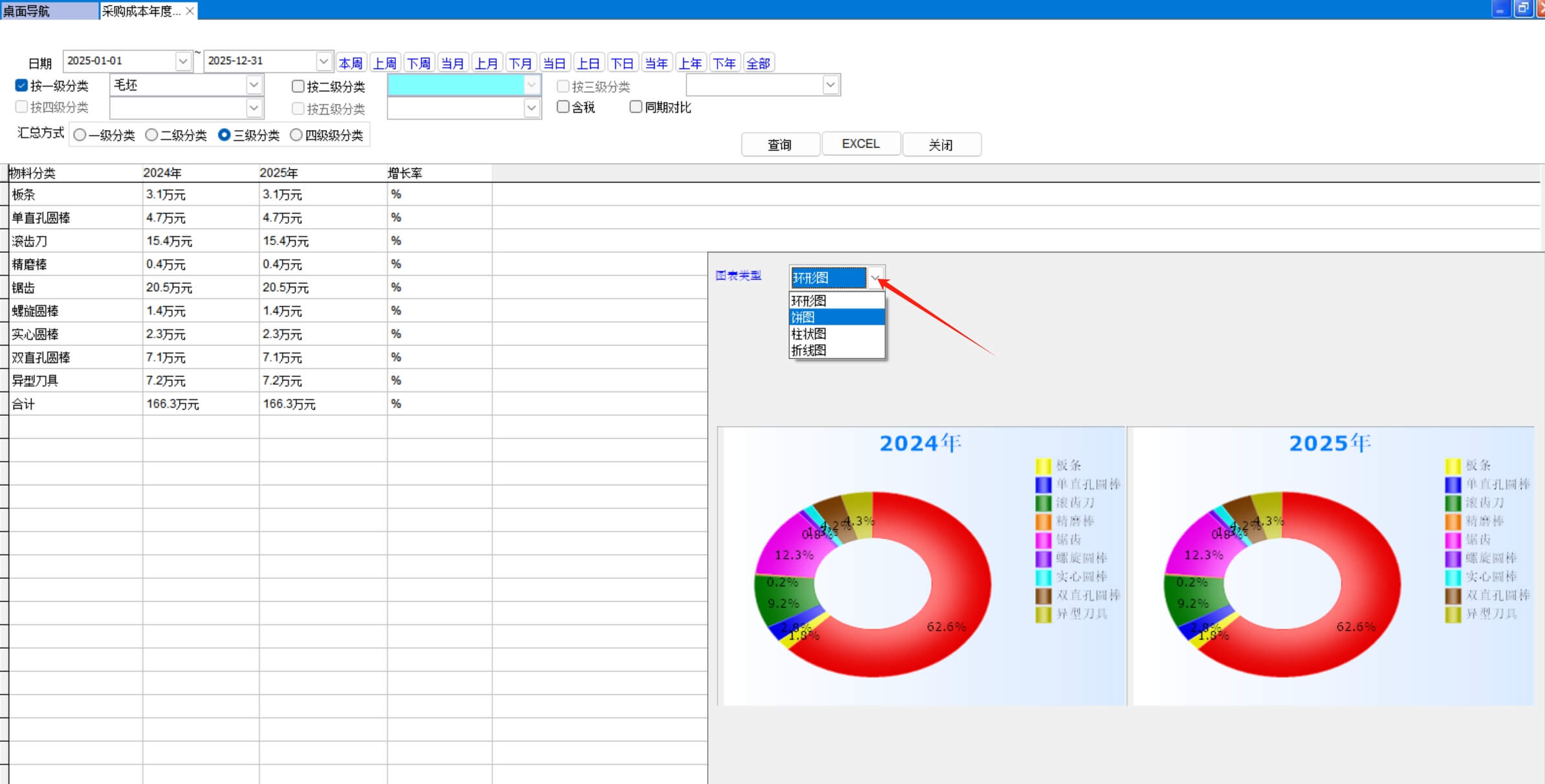Screen dimensions: 1545x784
Task: Select 饼图 from chart type list
Action: 836,317
